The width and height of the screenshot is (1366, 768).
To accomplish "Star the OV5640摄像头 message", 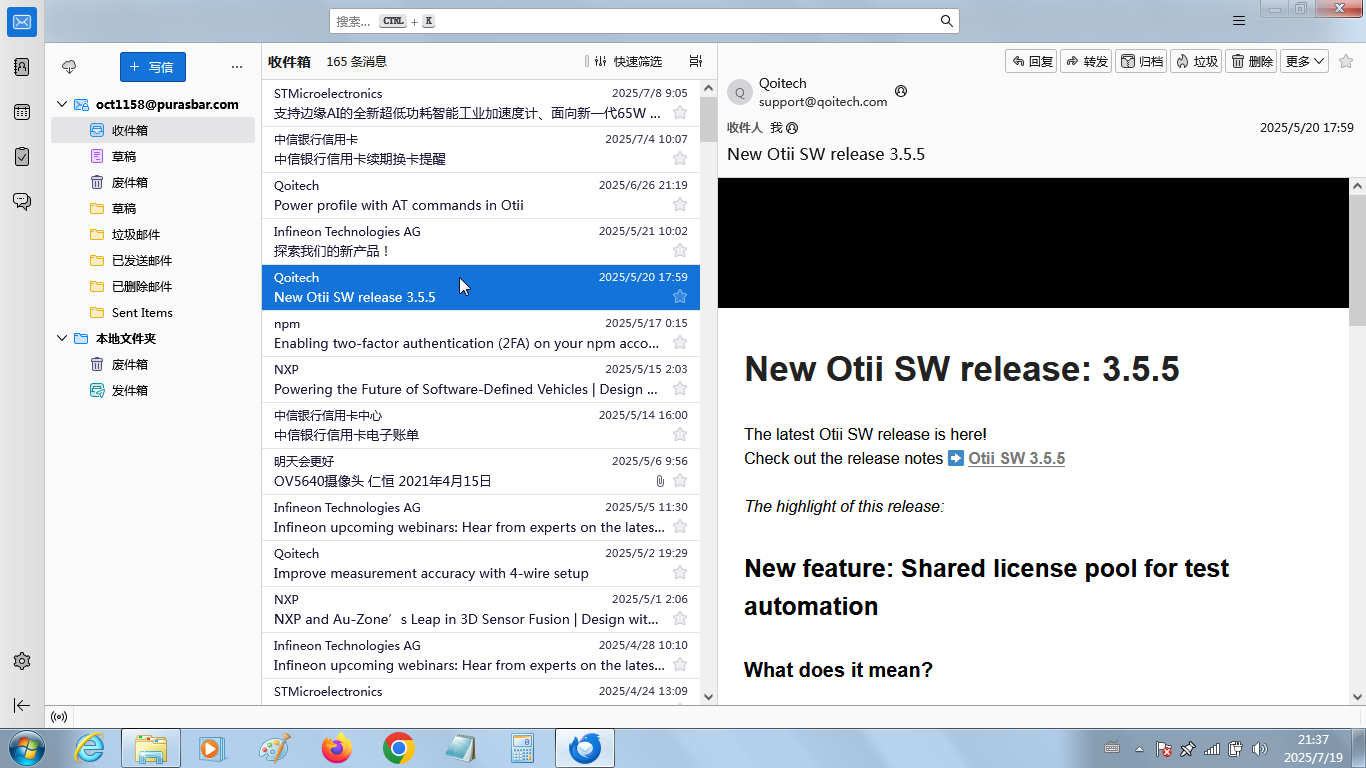I will tap(680, 480).
